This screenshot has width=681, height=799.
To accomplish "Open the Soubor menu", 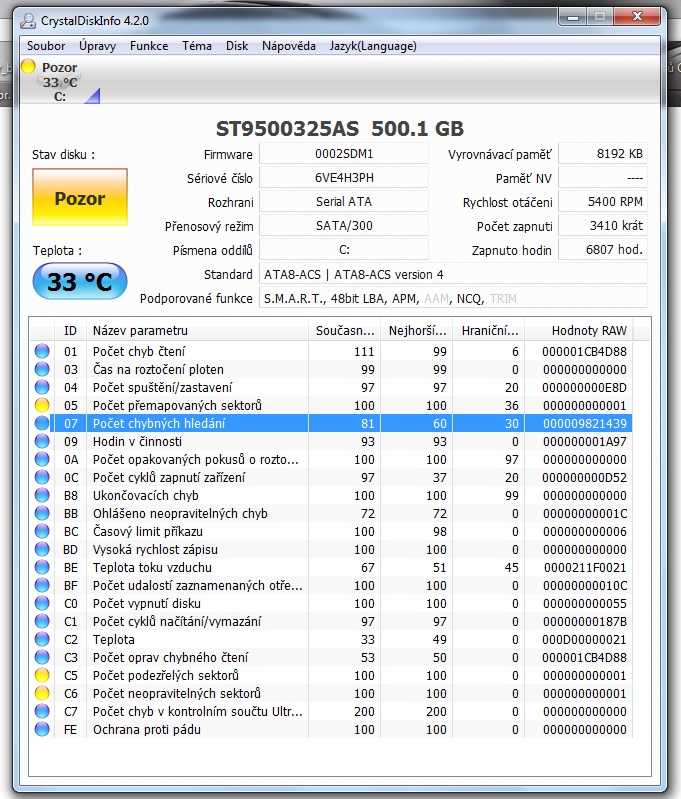I will tap(46, 46).
